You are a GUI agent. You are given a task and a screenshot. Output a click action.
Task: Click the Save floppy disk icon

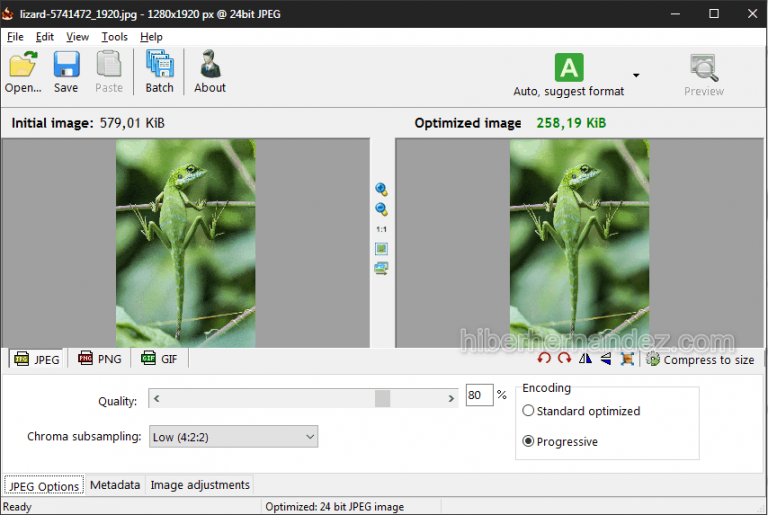click(x=66, y=72)
